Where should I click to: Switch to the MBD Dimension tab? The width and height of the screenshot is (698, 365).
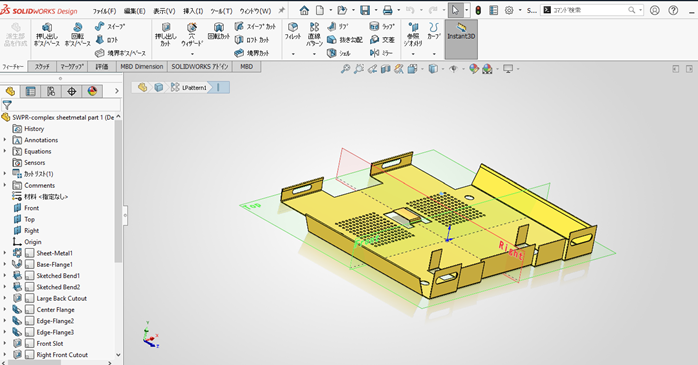[142, 66]
